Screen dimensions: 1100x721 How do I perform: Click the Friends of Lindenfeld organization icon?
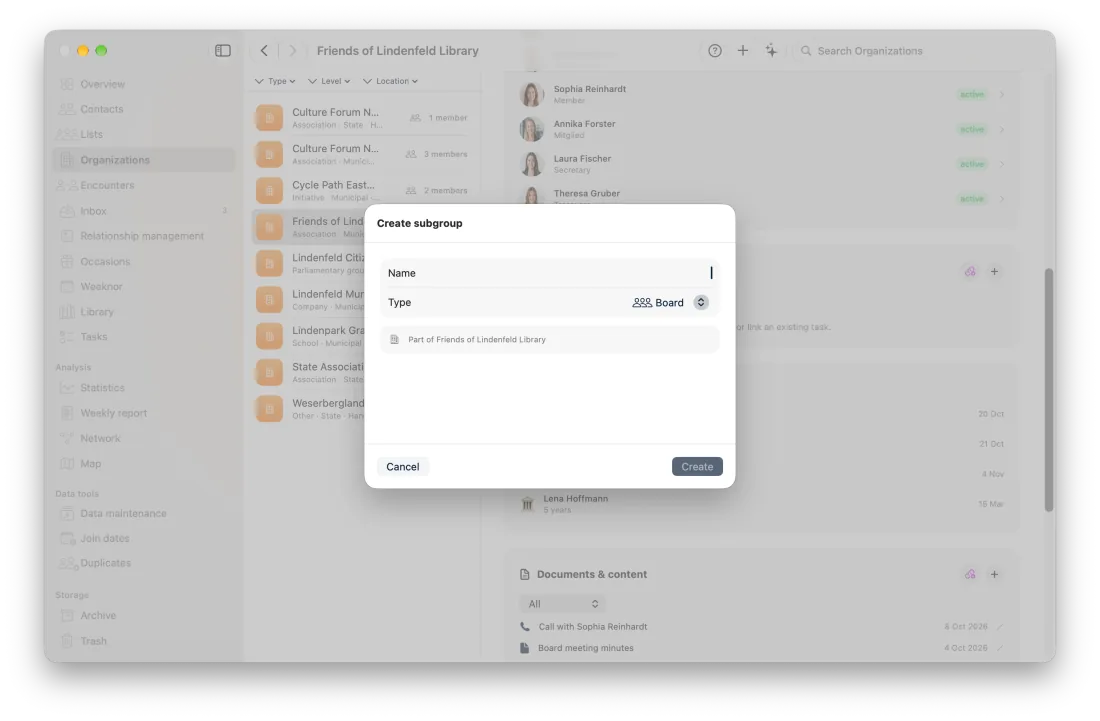coord(269,227)
